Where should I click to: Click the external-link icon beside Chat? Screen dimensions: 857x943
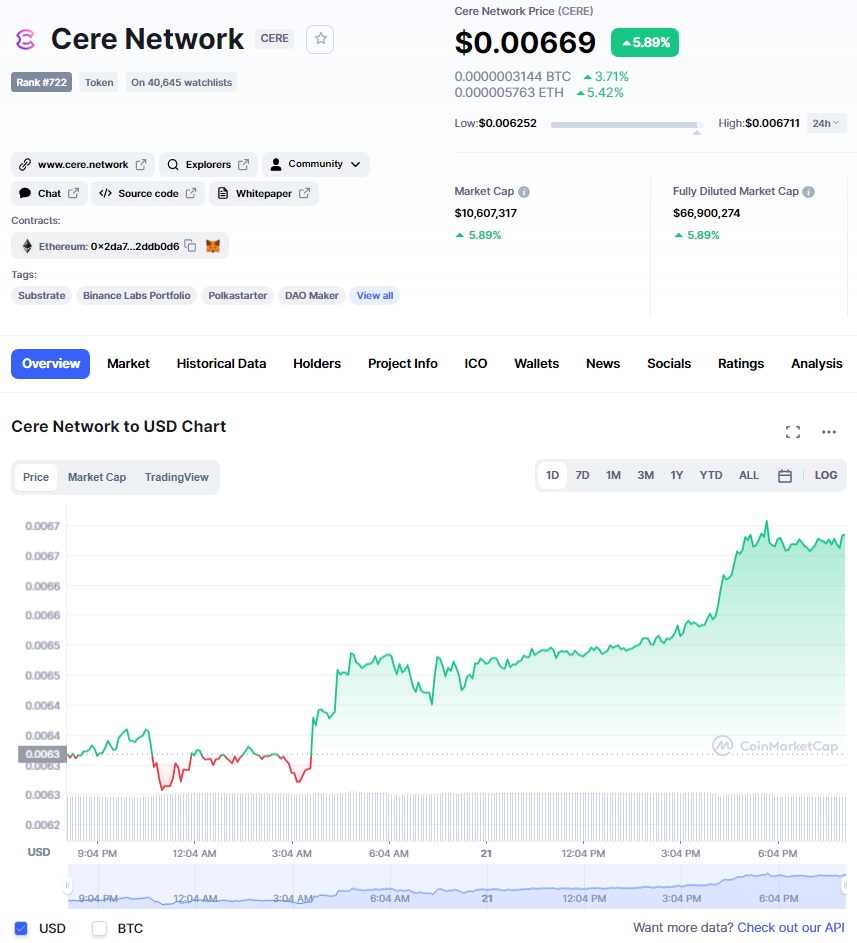73,193
